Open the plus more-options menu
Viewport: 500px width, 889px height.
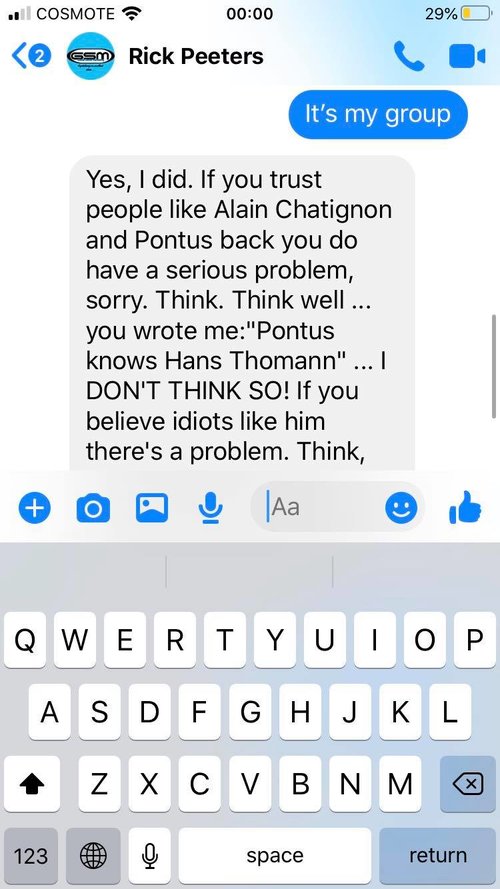tap(34, 507)
